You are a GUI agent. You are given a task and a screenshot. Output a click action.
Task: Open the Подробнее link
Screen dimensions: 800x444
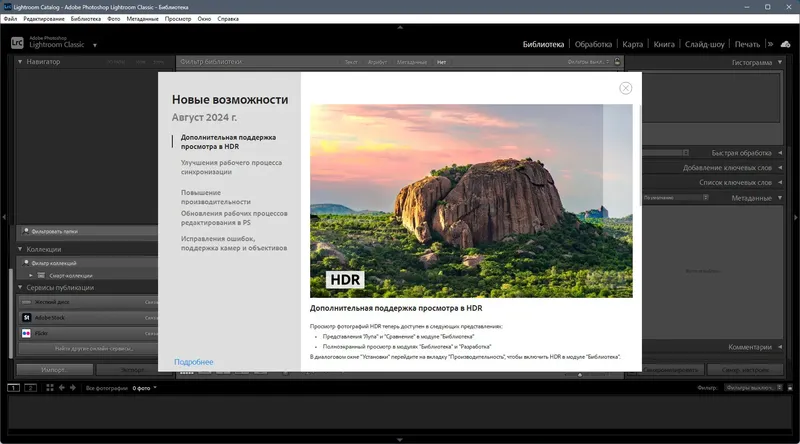click(x=193, y=362)
